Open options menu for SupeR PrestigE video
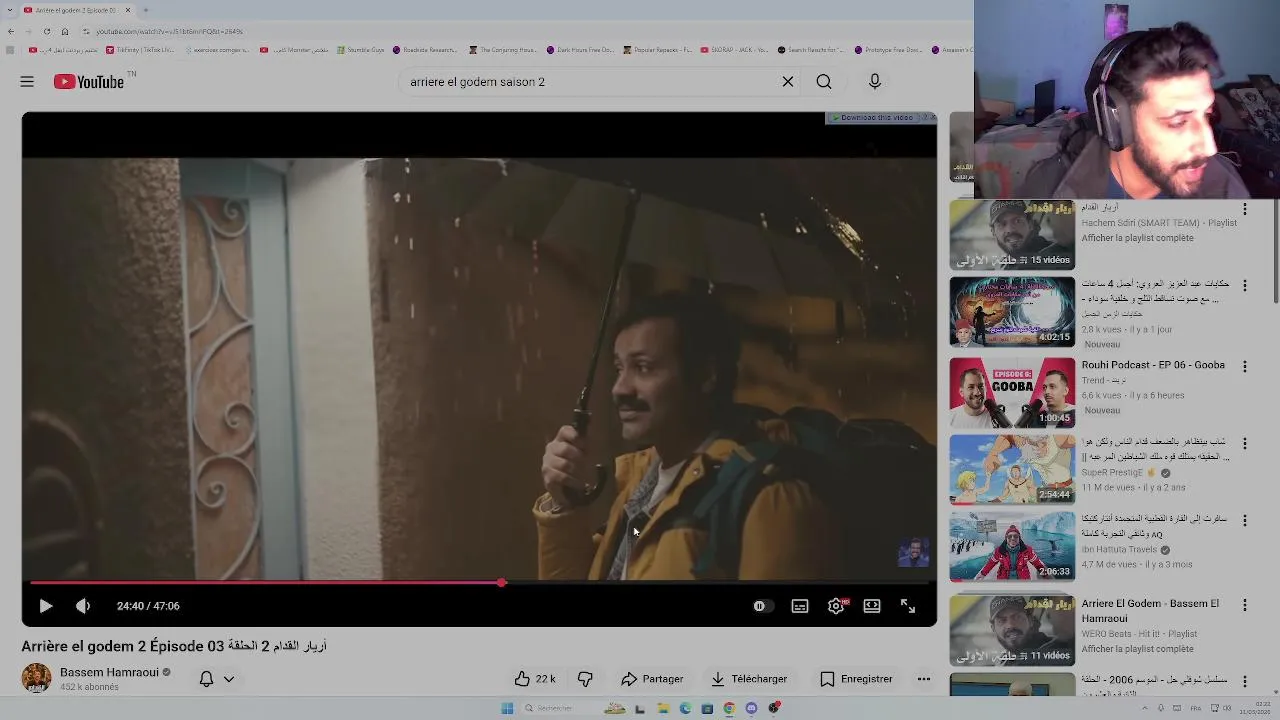The height and width of the screenshot is (720, 1280). pos(1245,443)
